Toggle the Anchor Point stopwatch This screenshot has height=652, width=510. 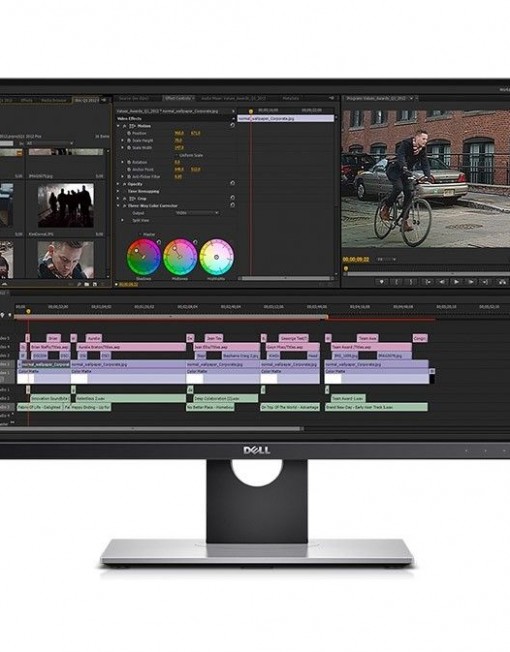click(x=129, y=170)
